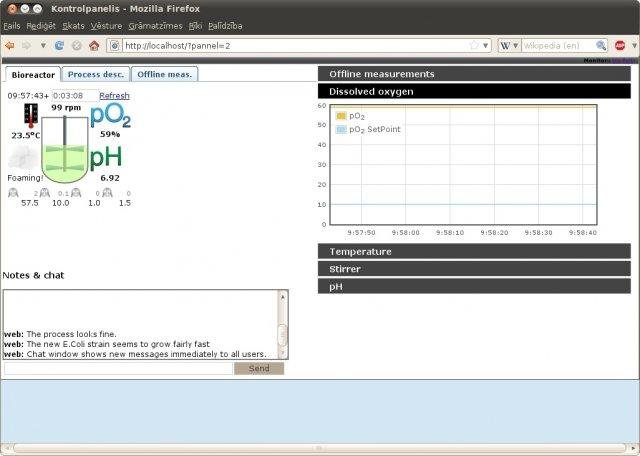Open the Vēsture menu

coord(106,26)
